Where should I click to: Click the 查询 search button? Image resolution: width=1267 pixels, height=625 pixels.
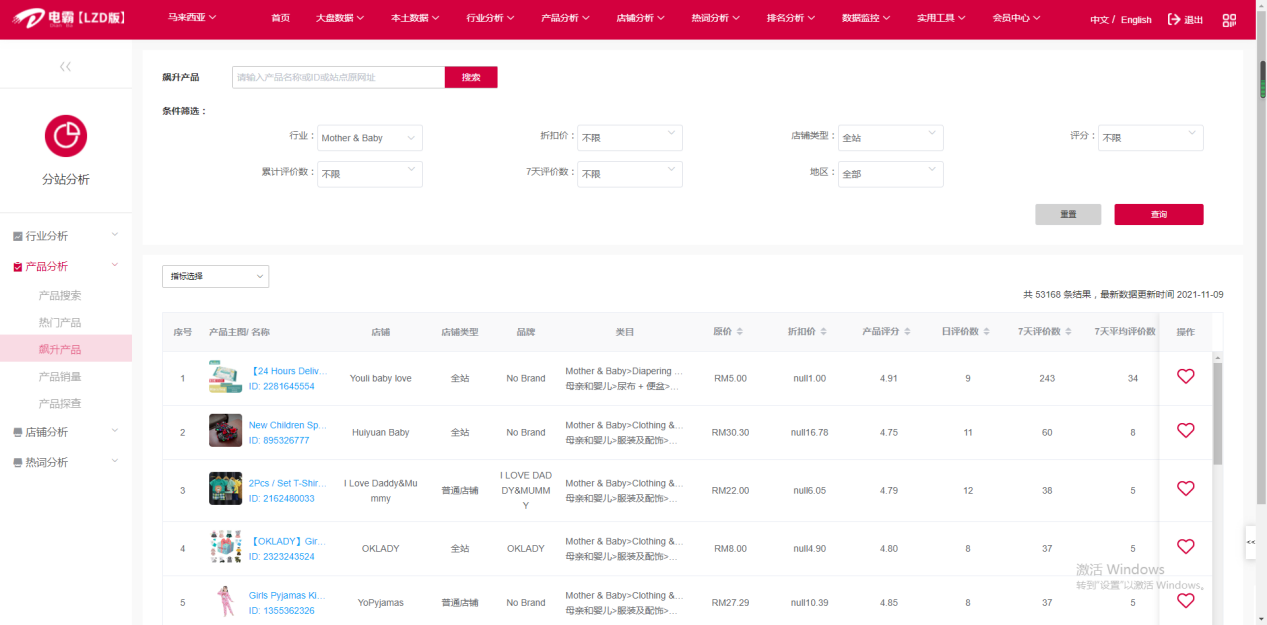pos(1158,214)
